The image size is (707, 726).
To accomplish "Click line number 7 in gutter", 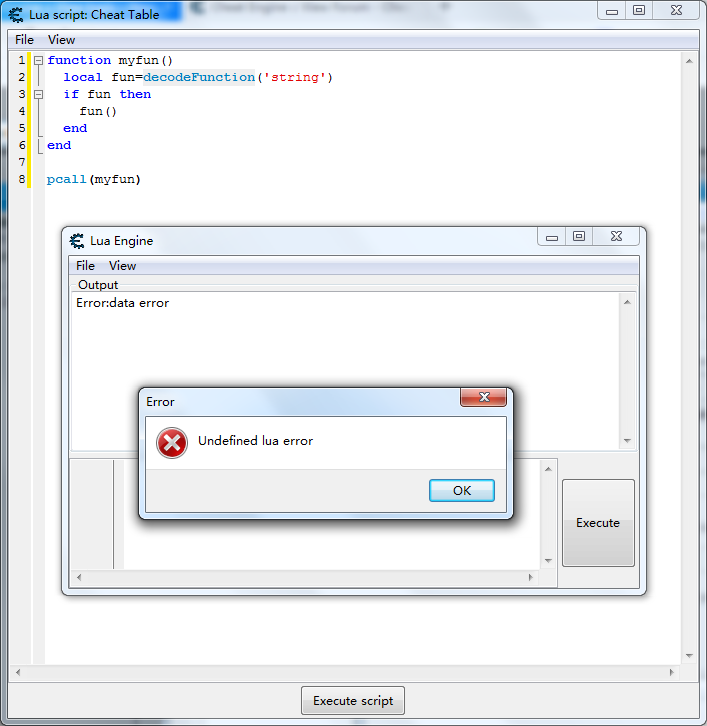I will click(21, 162).
